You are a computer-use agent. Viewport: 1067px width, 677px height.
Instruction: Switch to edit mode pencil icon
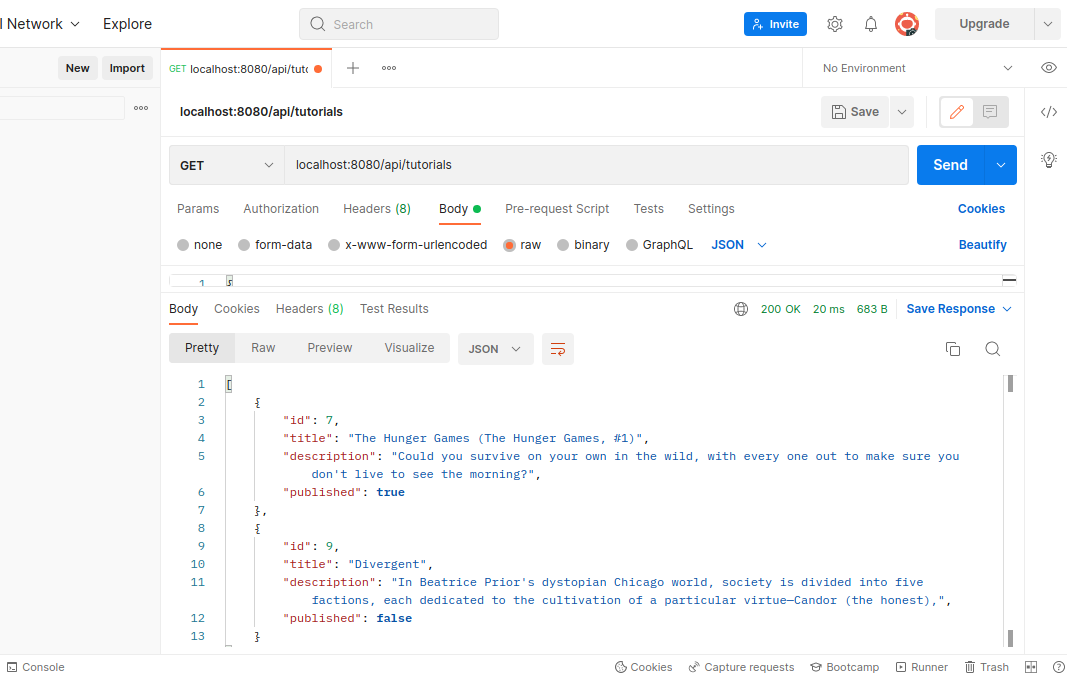(957, 112)
